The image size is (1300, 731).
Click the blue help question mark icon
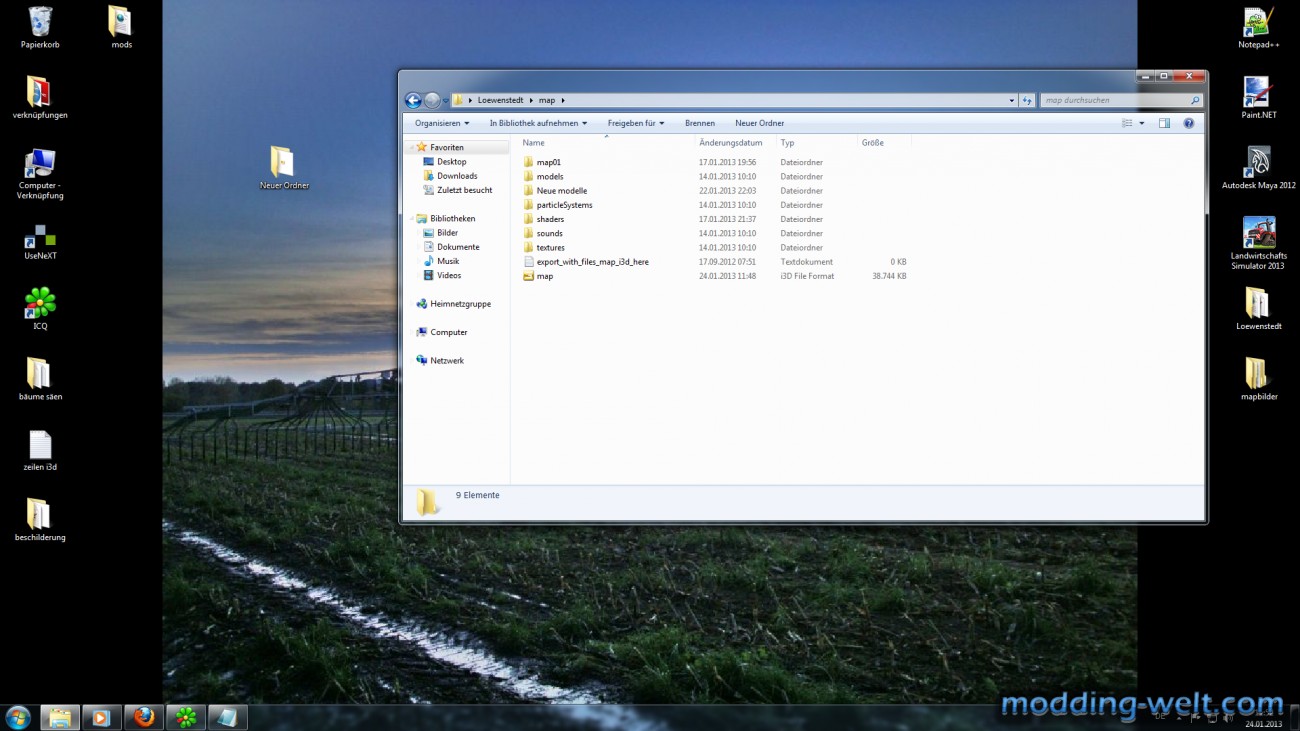pyautogui.click(x=1188, y=123)
